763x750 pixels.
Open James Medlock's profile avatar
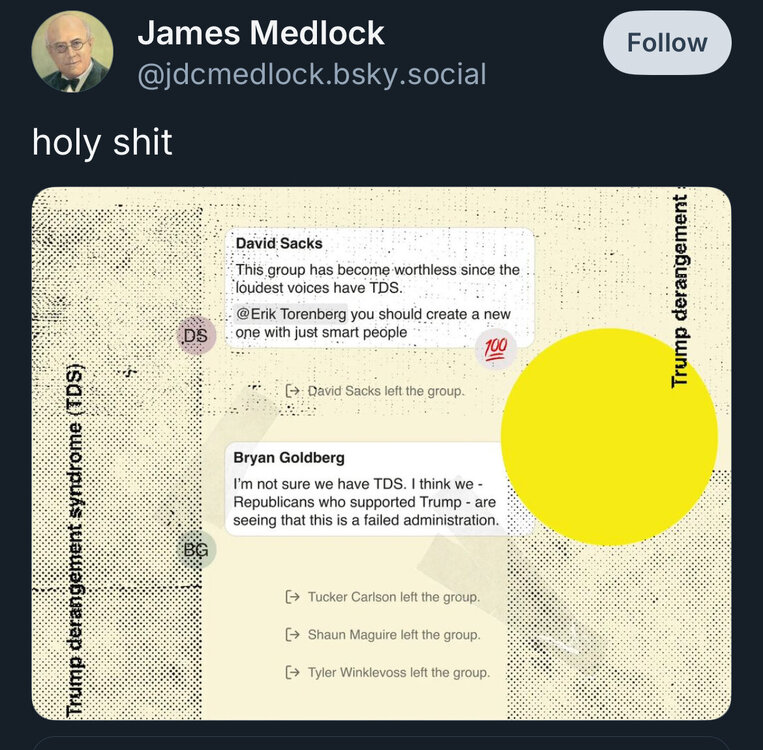click(71, 53)
